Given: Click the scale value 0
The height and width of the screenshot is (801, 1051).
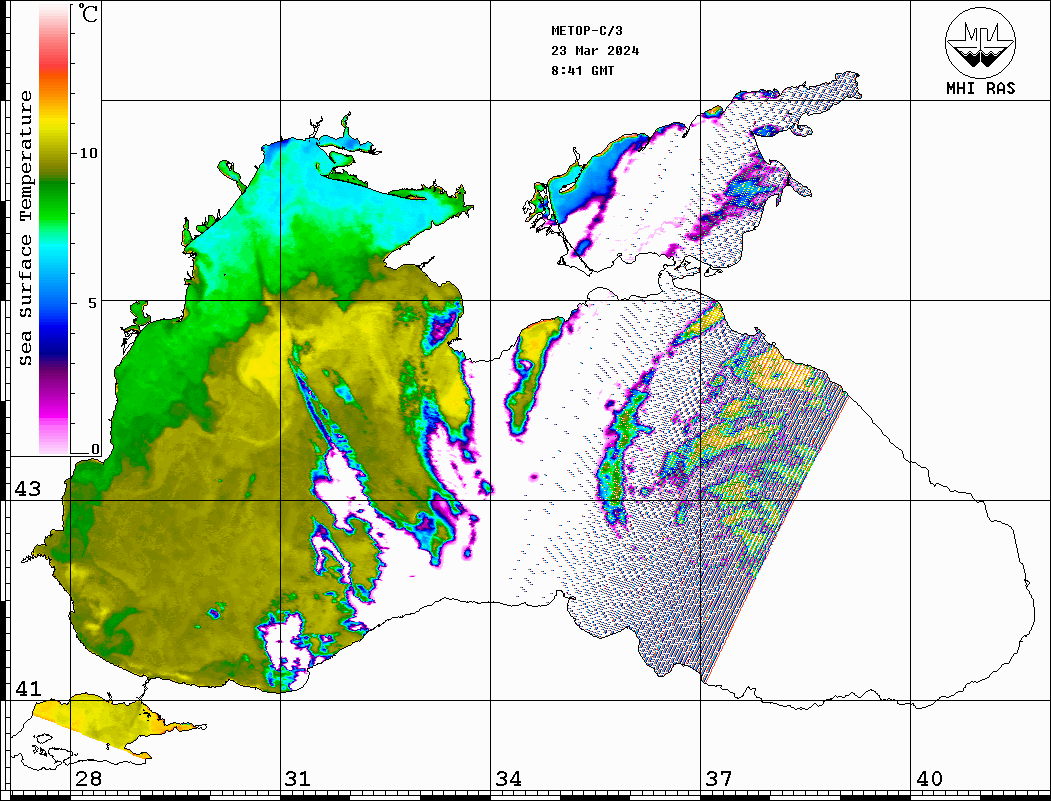Looking at the screenshot, I should point(95,450).
